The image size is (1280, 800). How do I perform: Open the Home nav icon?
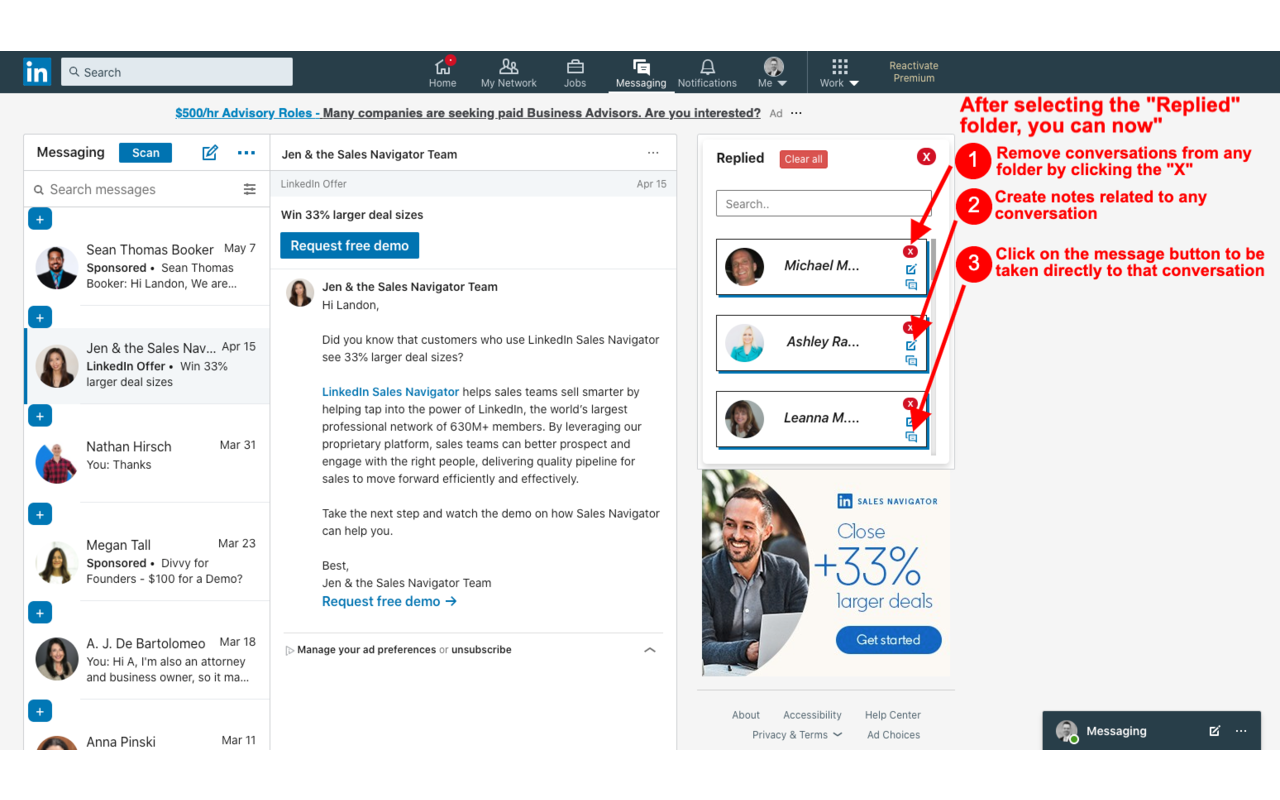point(443,73)
